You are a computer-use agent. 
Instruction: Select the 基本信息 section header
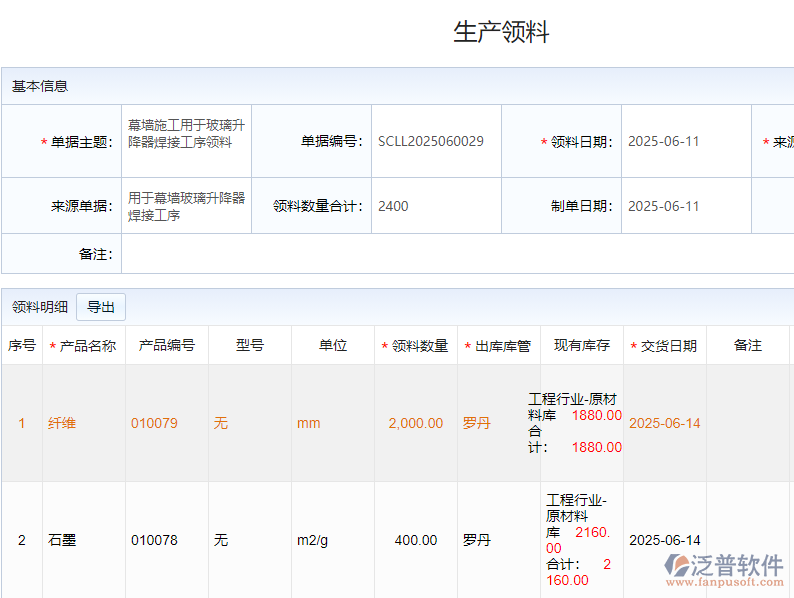40,86
